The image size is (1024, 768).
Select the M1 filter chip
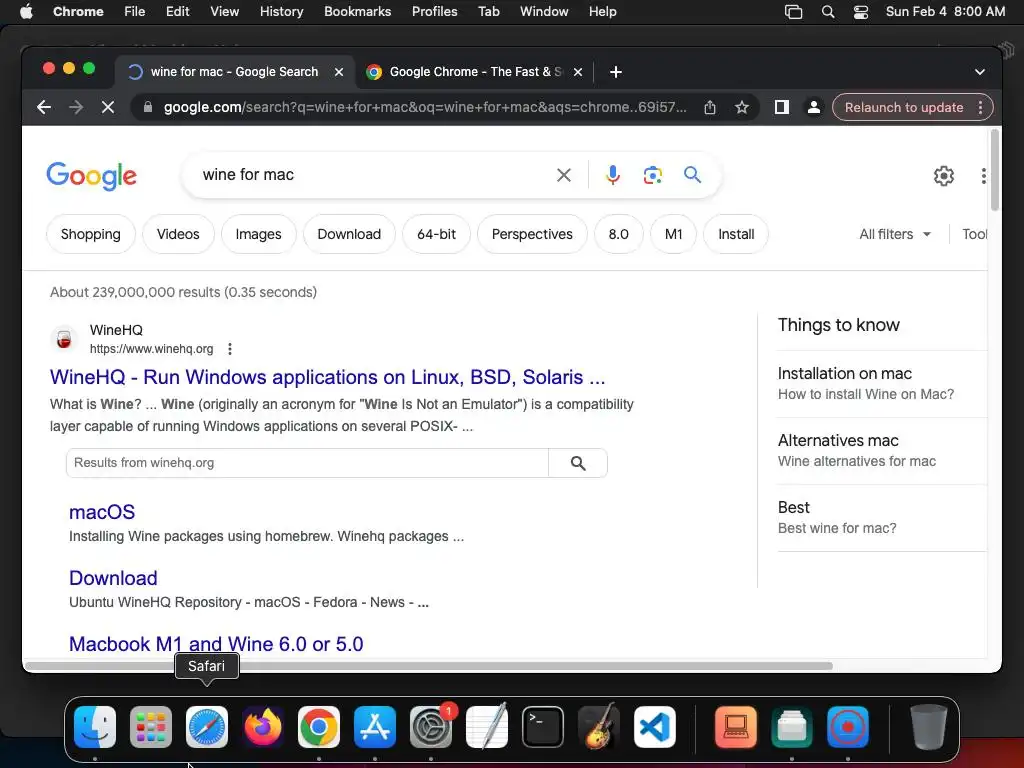[x=673, y=234]
